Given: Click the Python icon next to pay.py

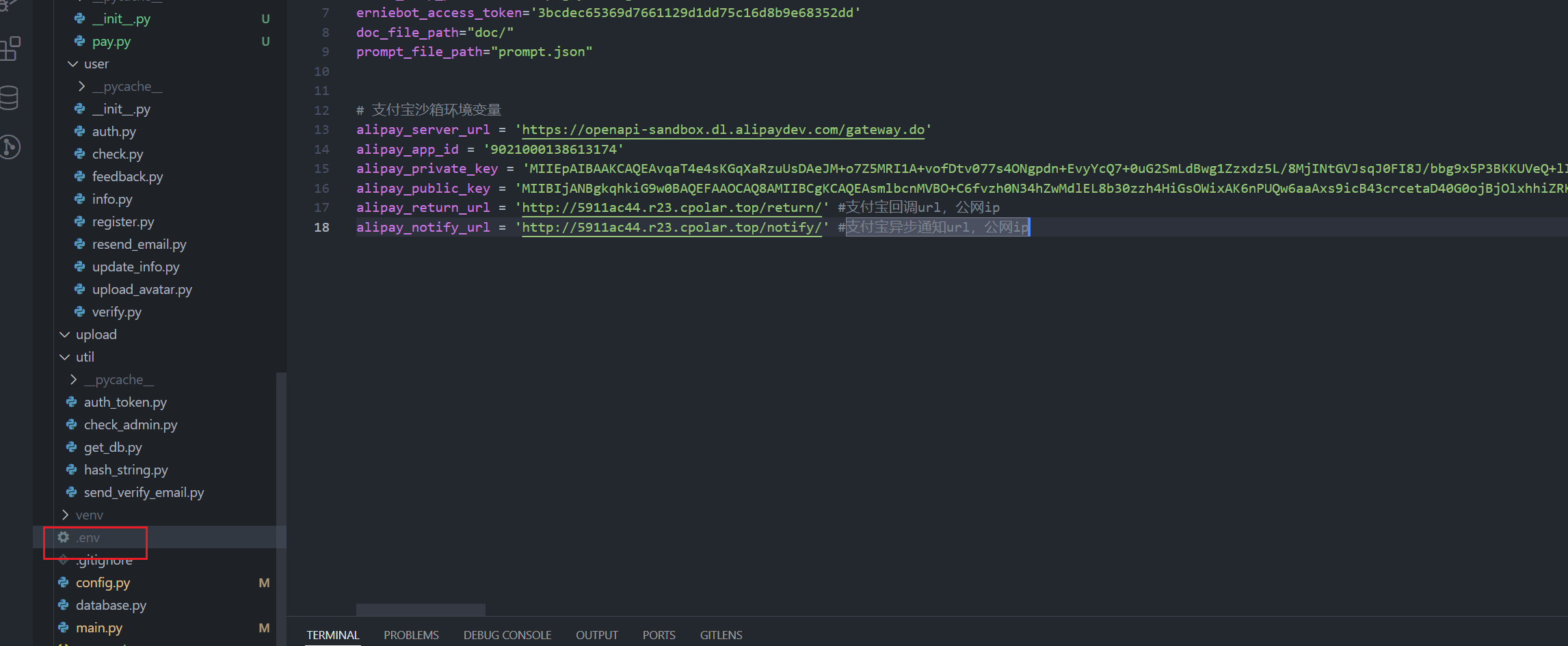Looking at the screenshot, I should coord(80,41).
